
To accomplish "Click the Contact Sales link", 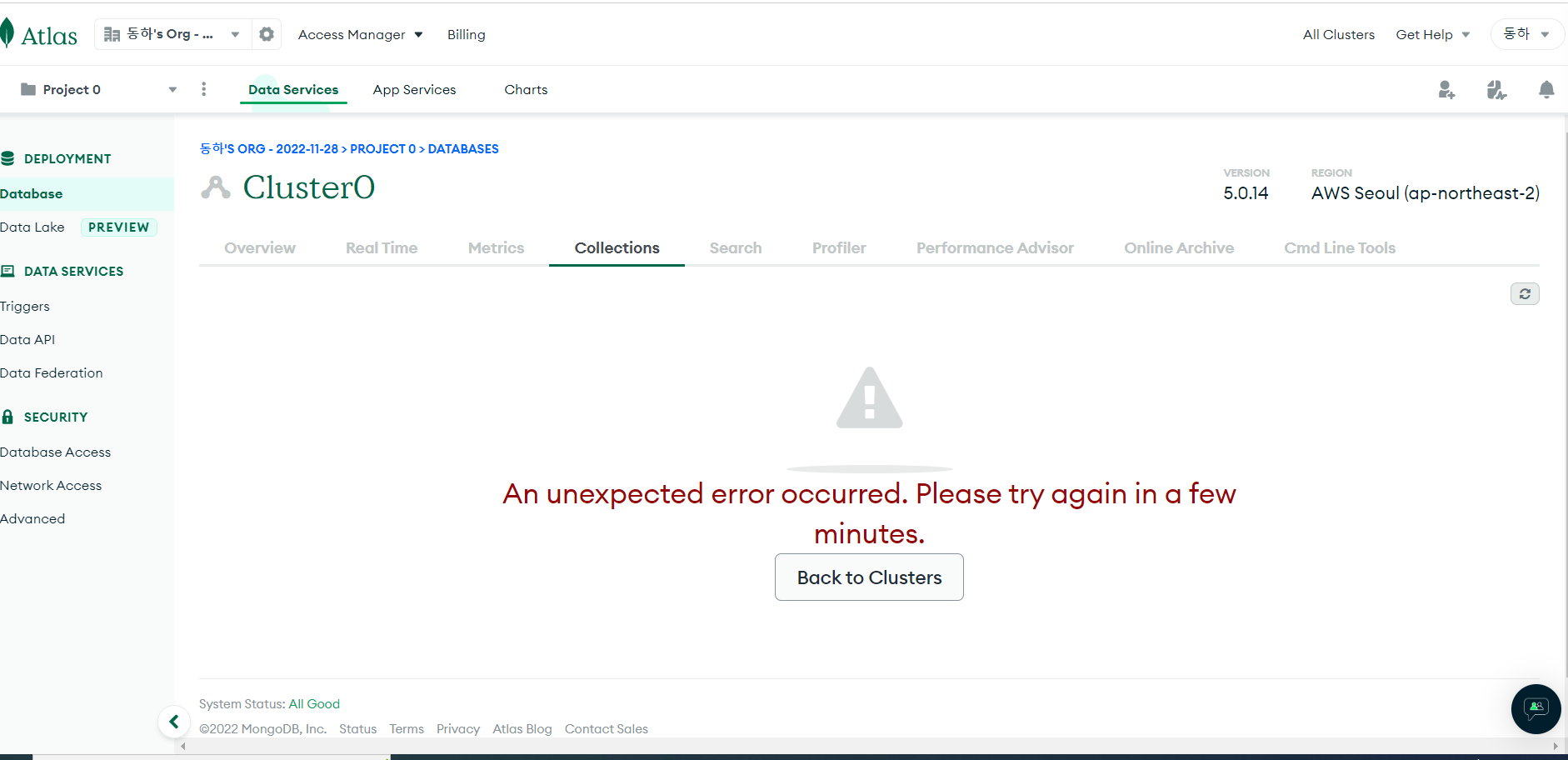I will pyautogui.click(x=607, y=728).
